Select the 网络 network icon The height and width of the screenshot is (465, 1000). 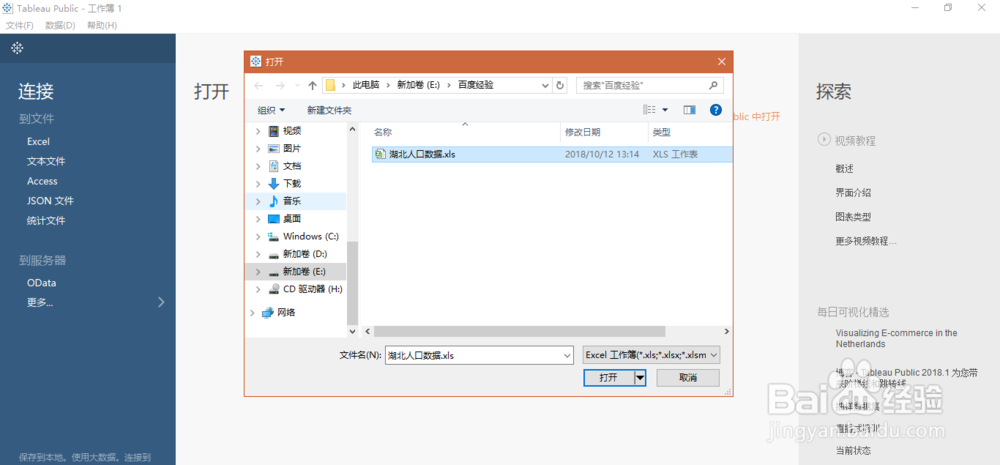pyautogui.click(x=268, y=313)
